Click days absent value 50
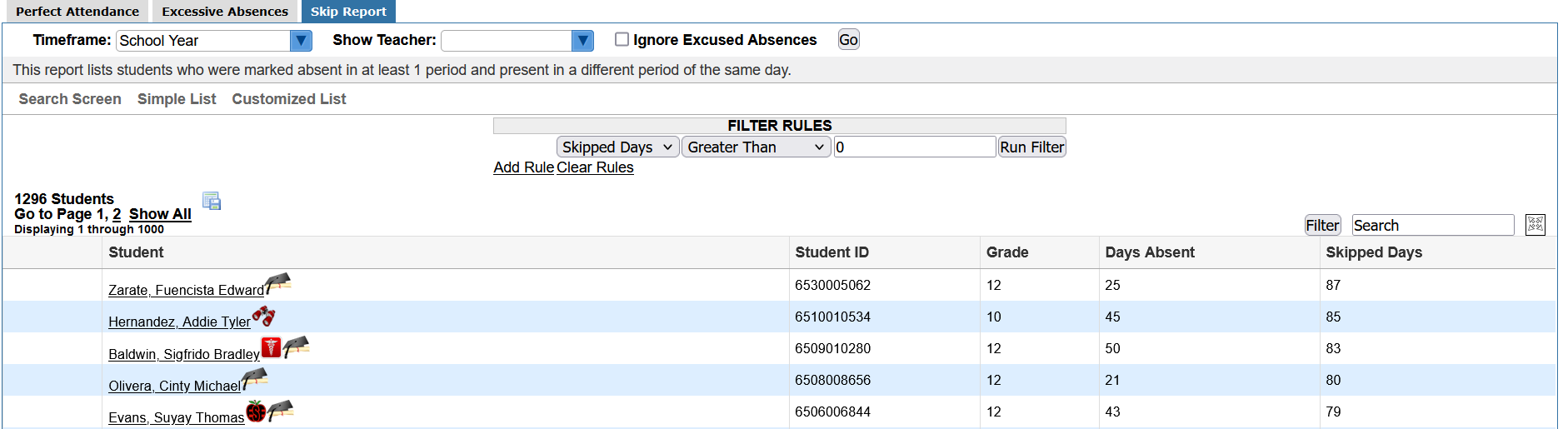Screen dimensions: 1568x429 1112,348
